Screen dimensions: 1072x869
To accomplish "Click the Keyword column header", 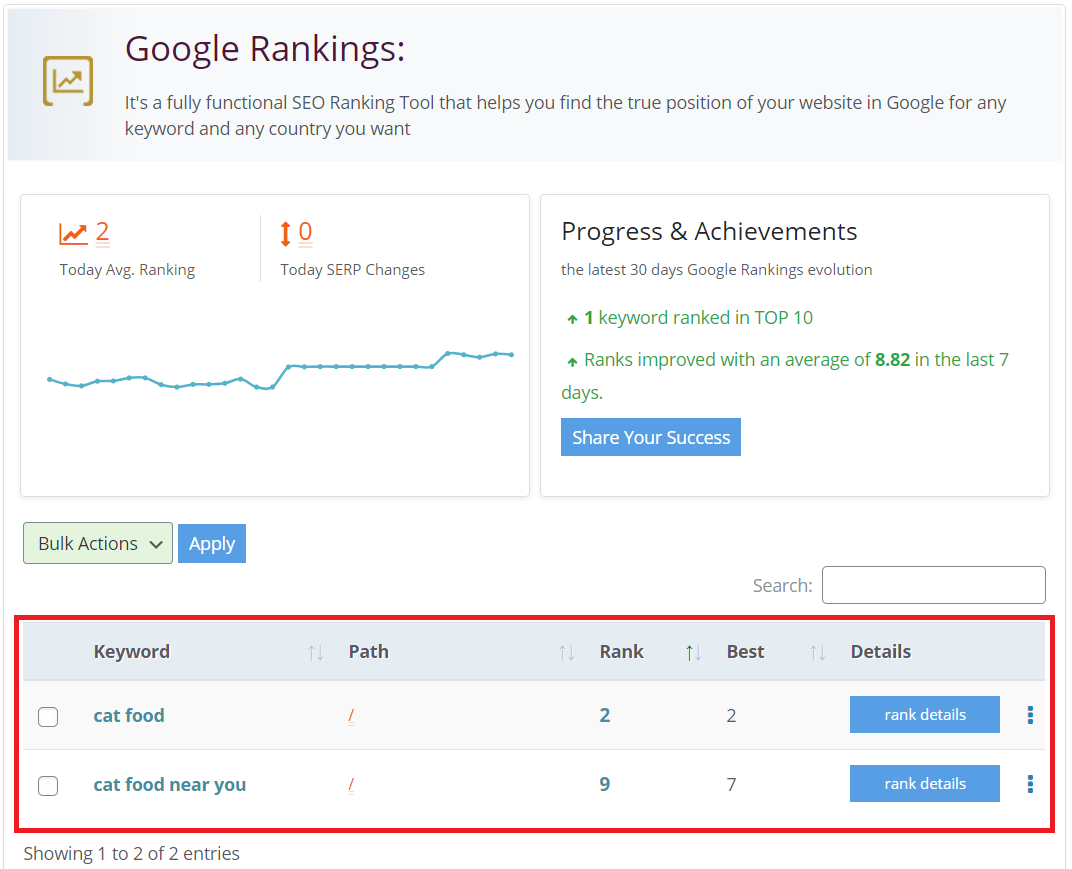I will [131, 652].
